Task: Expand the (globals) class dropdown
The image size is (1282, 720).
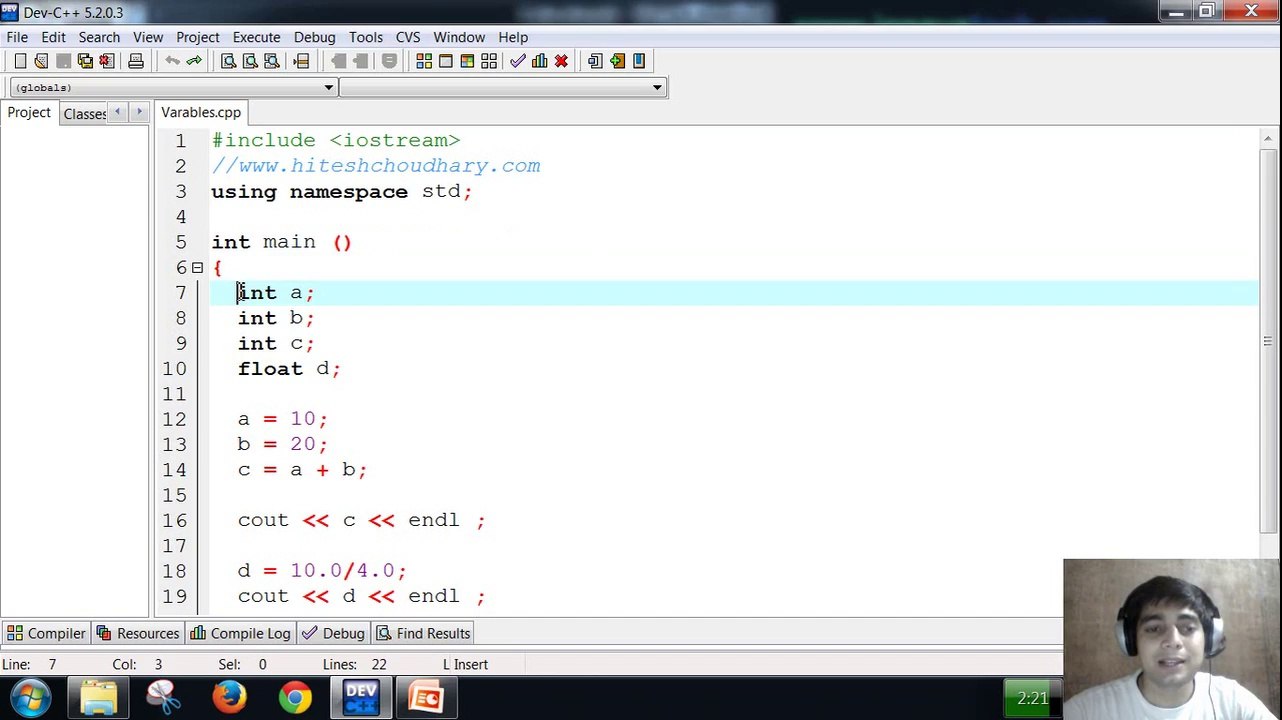Action: (x=328, y=88)
